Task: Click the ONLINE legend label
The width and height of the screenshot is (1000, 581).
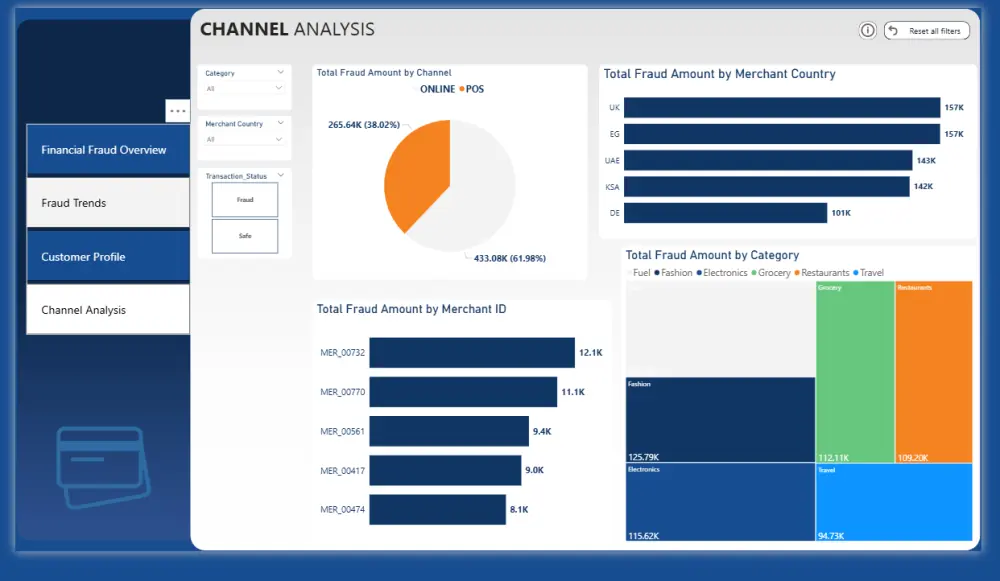Action: tap(438, 89)
